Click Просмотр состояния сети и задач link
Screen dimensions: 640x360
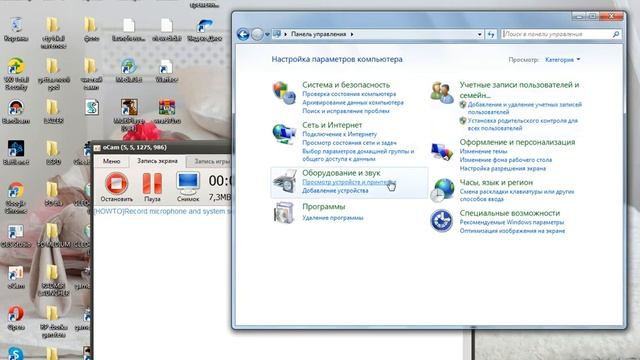(349, 143)
